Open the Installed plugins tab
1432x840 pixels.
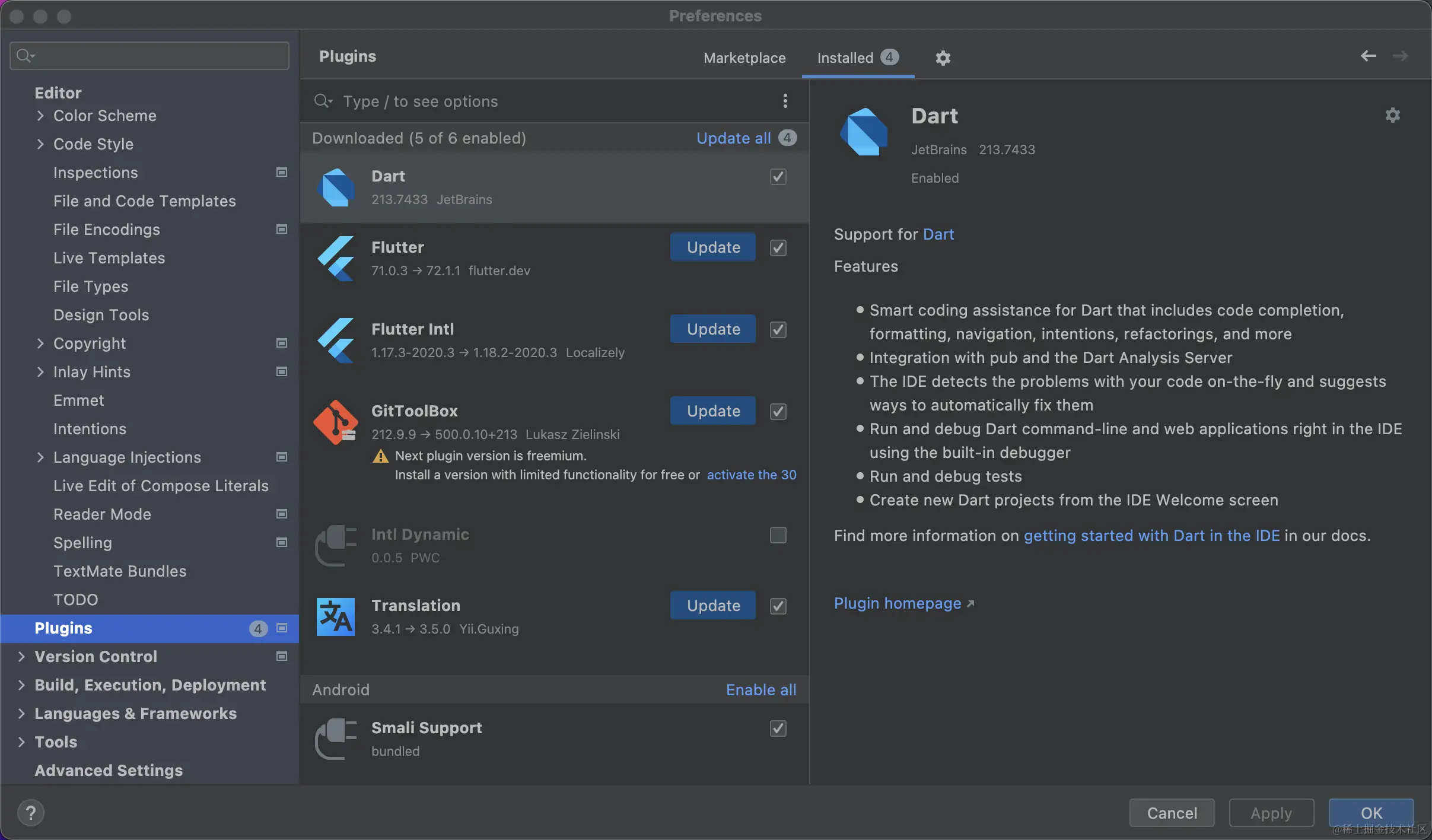(x=845, y=58)
